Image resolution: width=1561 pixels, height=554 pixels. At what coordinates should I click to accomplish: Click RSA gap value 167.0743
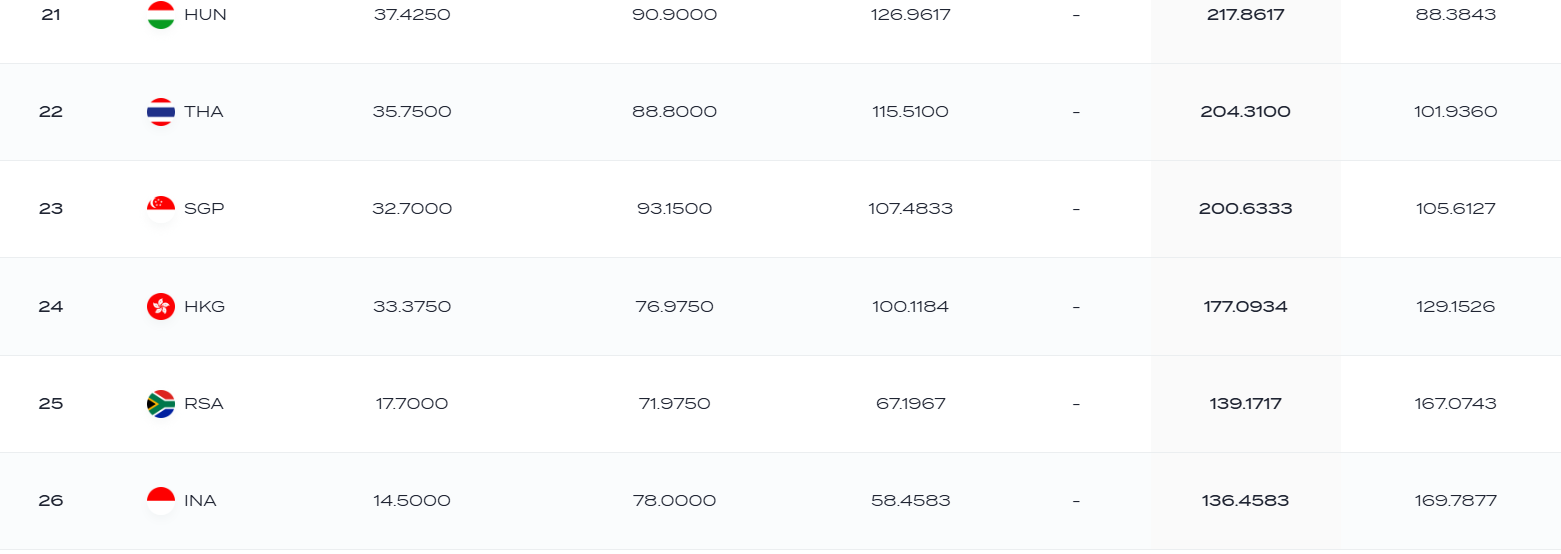coord(1456,404)
